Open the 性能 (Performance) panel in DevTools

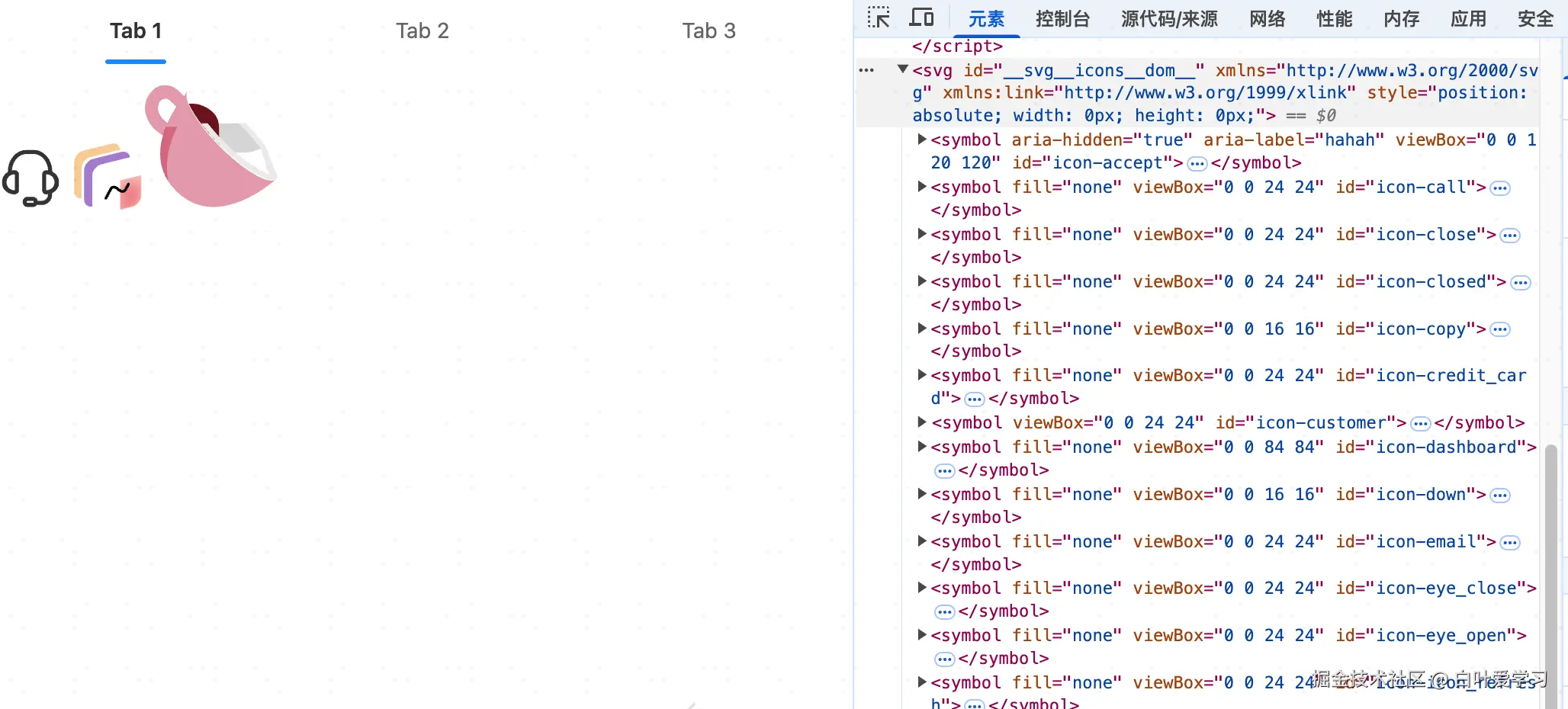[1334, 19]
